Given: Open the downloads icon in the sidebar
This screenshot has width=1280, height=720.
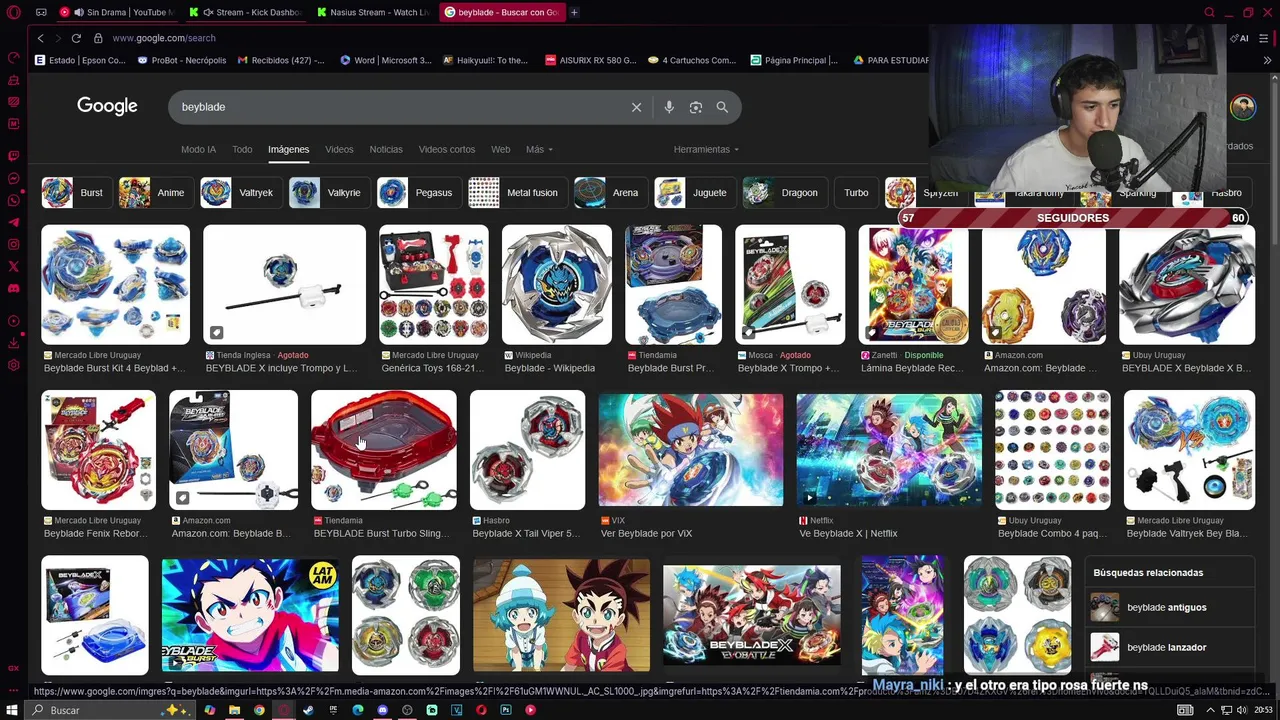Looking at the screenshot, I should [14, 343].
